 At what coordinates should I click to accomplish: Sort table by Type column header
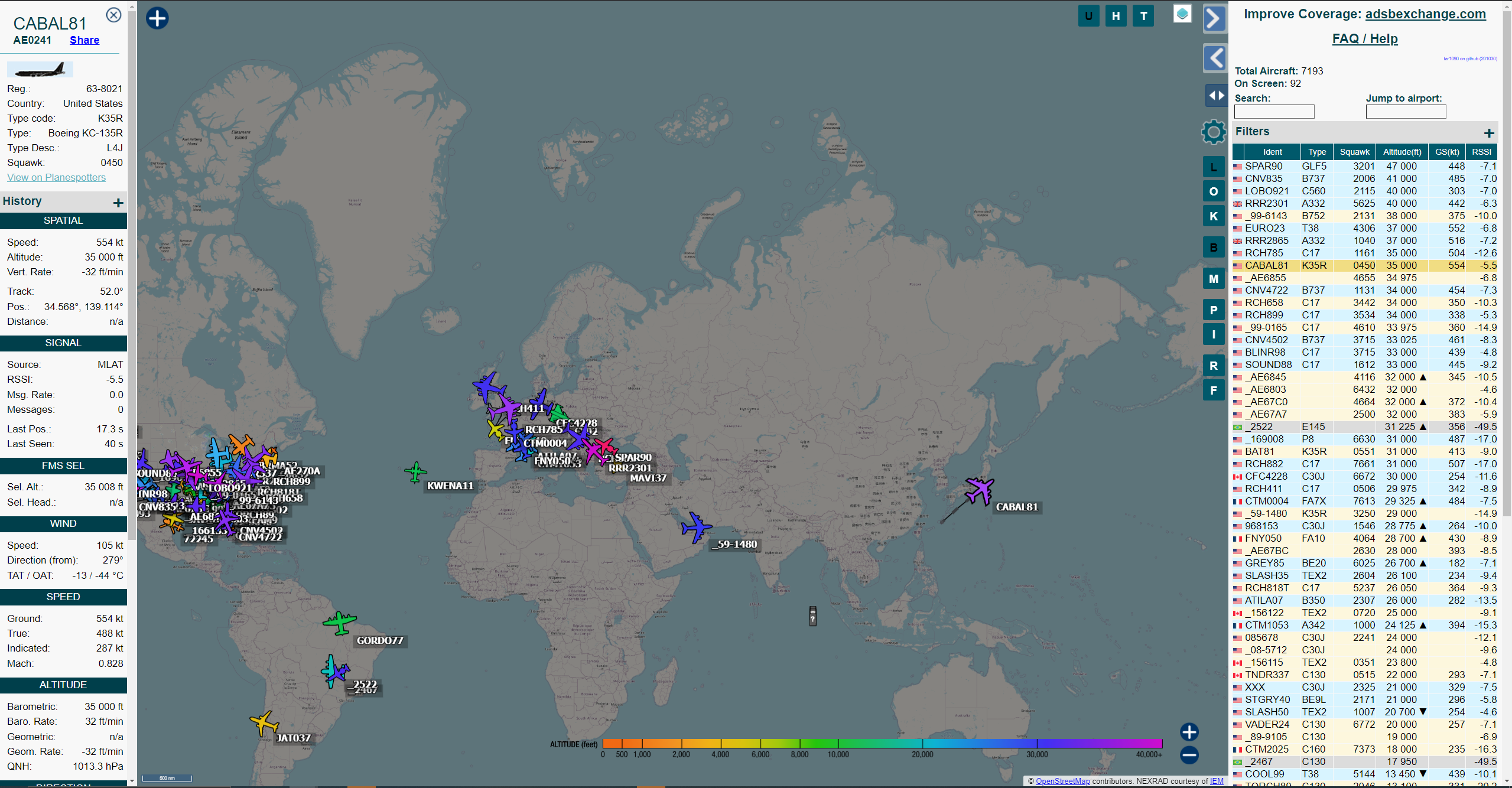click(1317, 152)
